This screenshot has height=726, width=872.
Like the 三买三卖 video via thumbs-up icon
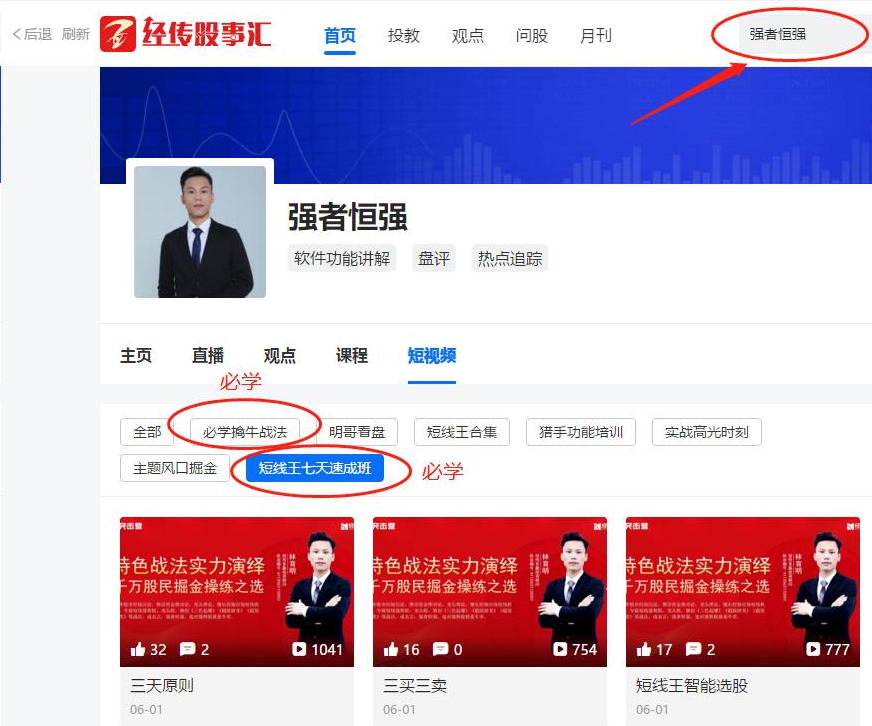391,649
